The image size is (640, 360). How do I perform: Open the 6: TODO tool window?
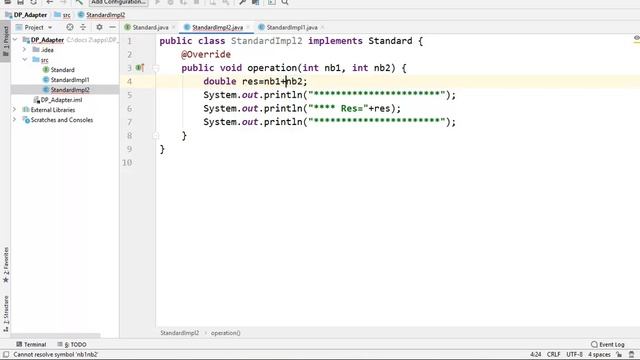[72, 344]
